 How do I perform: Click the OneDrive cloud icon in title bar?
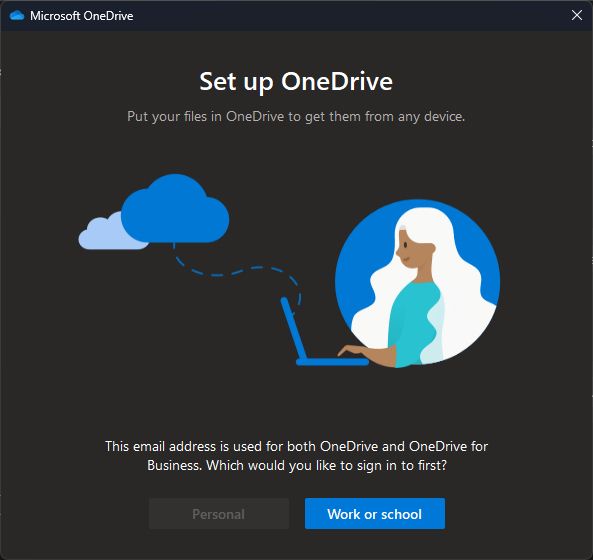click(17, 16)
